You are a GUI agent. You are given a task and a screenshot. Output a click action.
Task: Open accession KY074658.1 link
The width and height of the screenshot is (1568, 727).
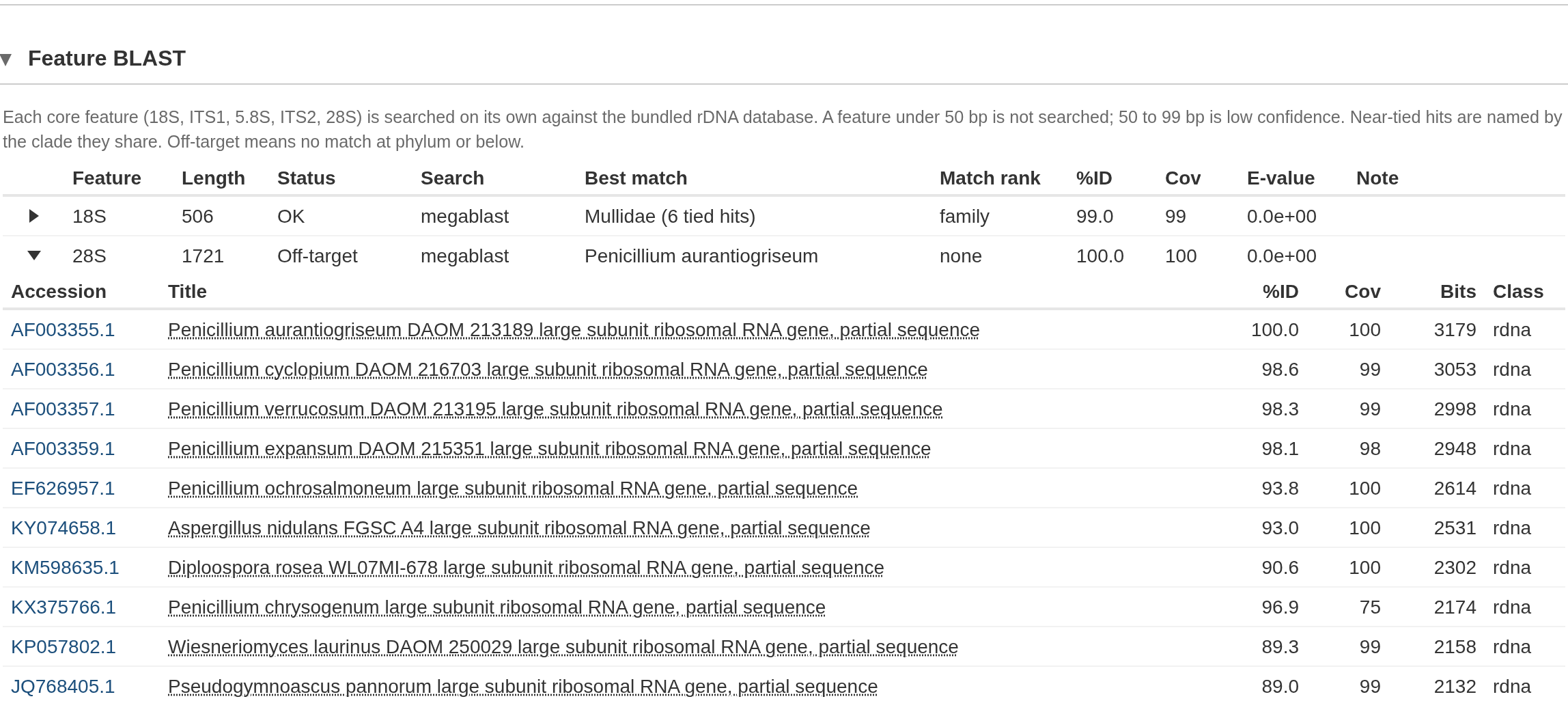(x=64, y=528)
